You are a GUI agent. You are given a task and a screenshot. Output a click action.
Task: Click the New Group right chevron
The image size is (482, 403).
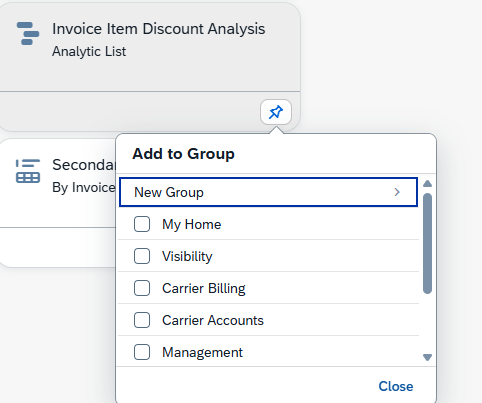[397, 192]
